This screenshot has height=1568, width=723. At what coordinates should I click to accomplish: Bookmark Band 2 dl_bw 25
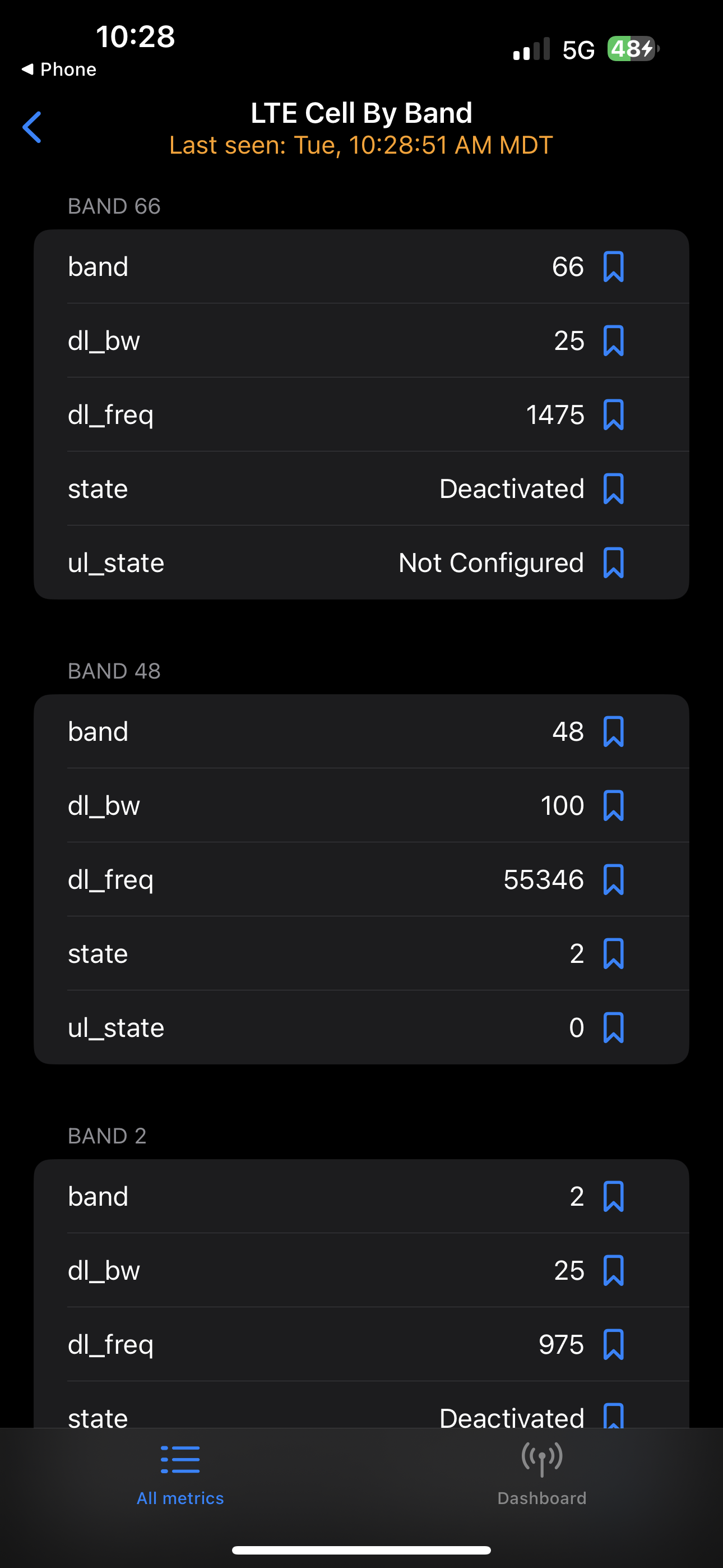(x=613, y=1271)
